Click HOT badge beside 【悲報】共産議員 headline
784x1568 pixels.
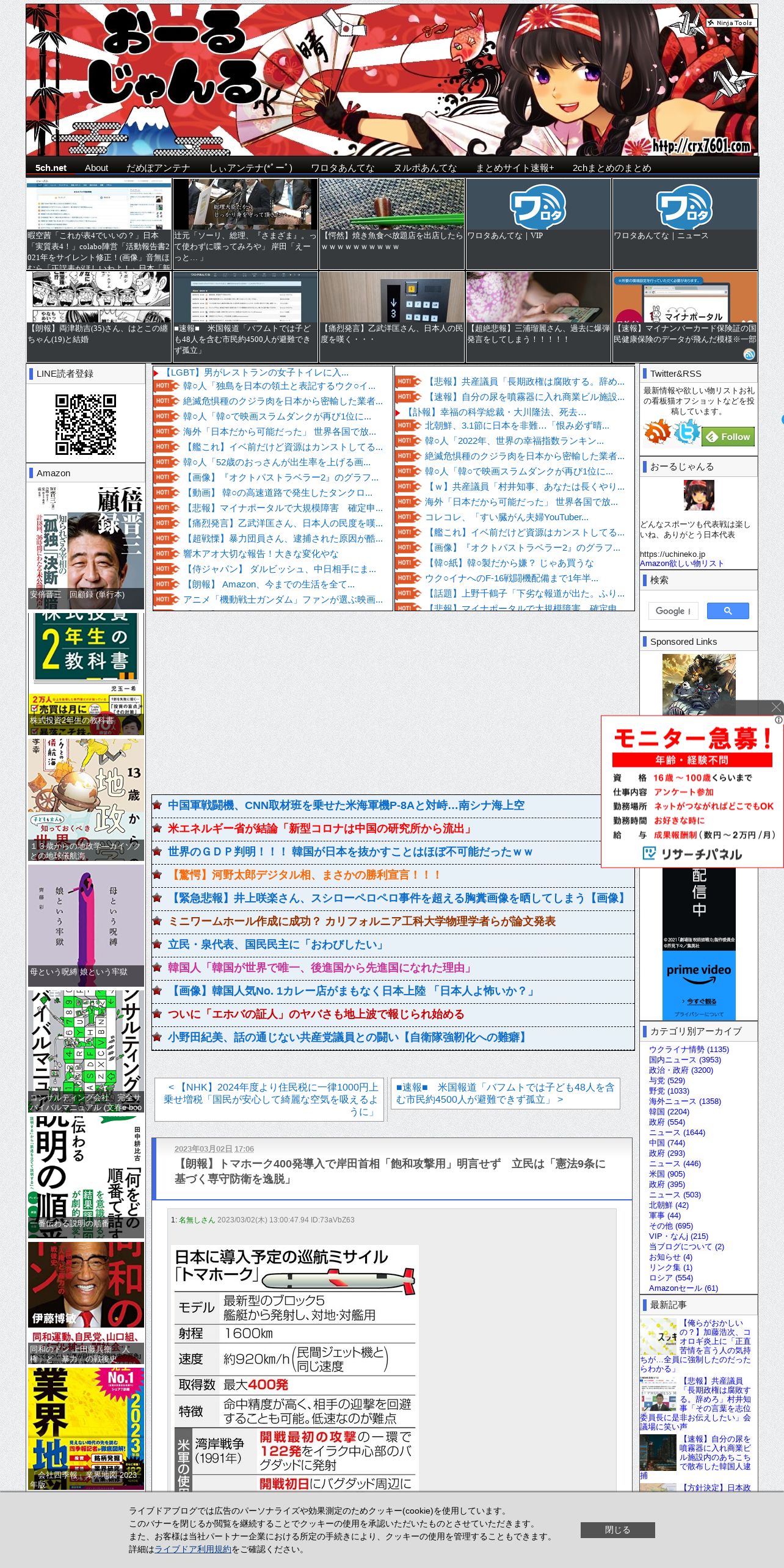(408, 382)
